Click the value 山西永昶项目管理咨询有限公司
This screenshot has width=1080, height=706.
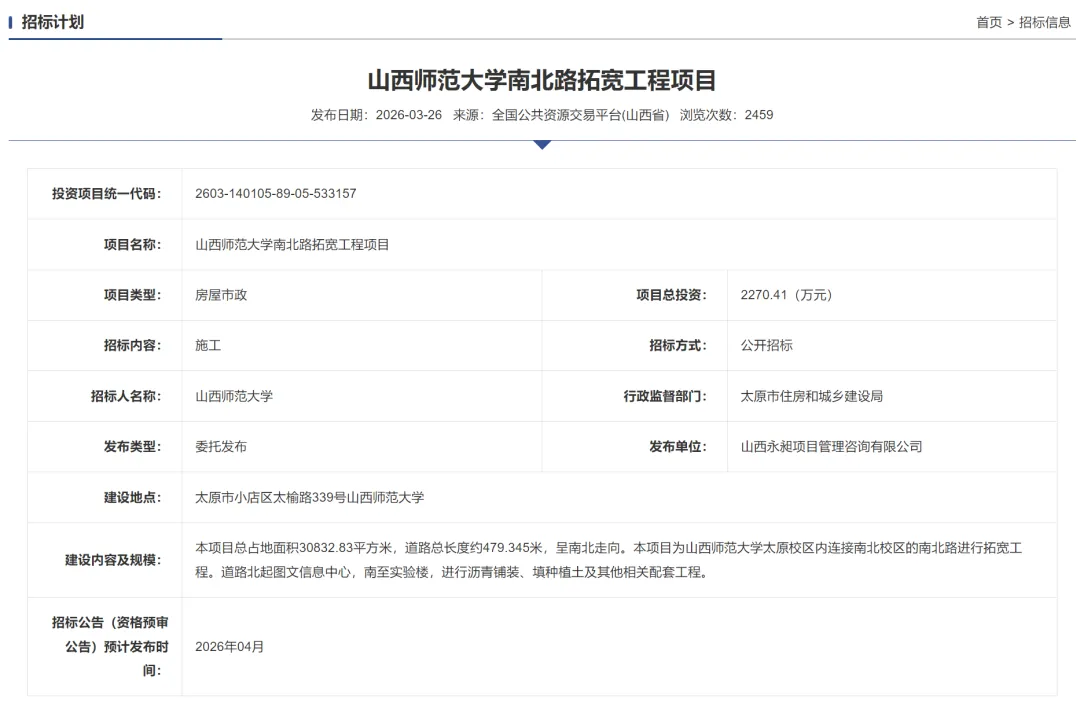point(831,446)
